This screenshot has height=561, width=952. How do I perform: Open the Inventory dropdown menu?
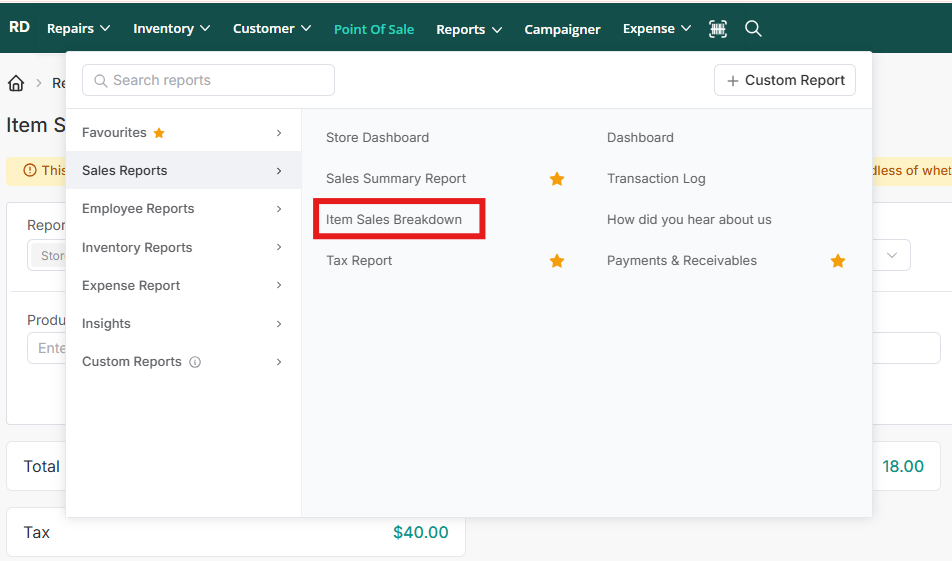171,29
